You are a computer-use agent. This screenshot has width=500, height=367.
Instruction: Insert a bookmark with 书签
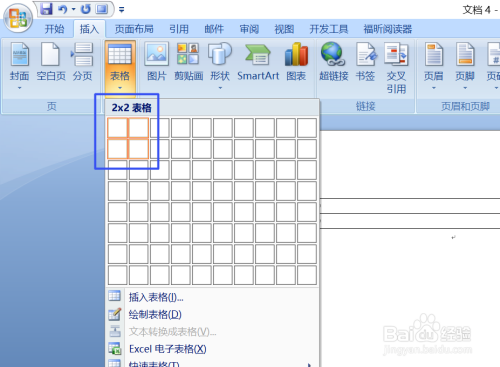[x=365, y=62]
